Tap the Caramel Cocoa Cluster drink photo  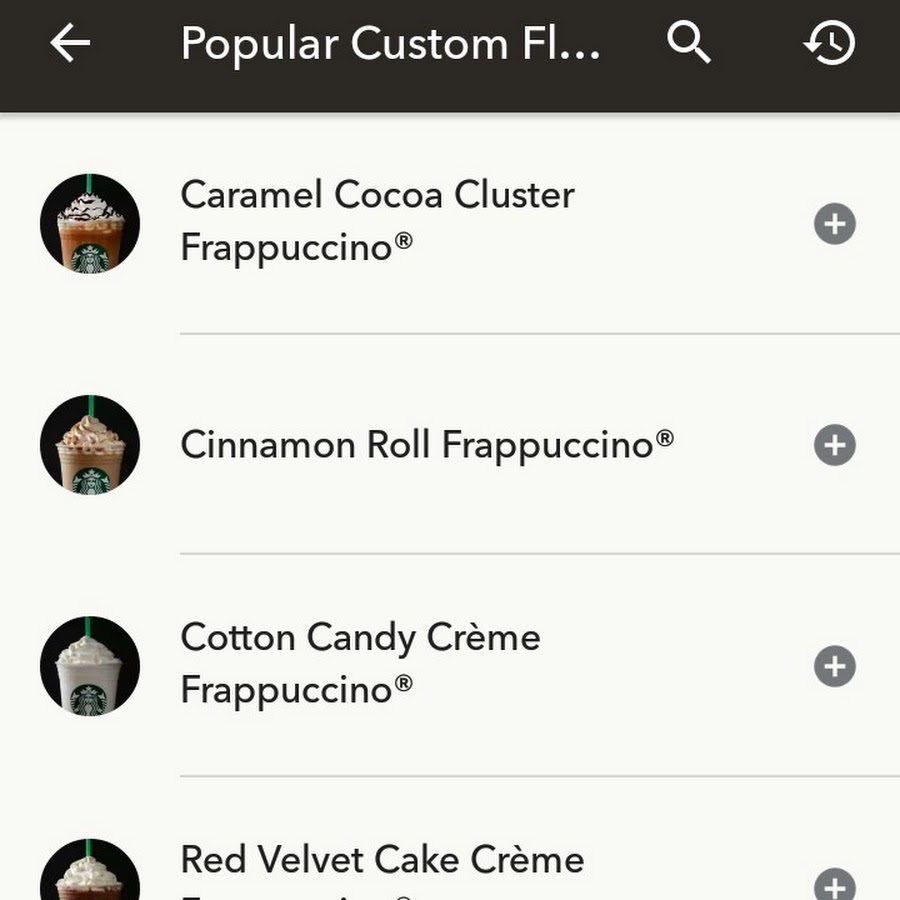pos(90,223)
